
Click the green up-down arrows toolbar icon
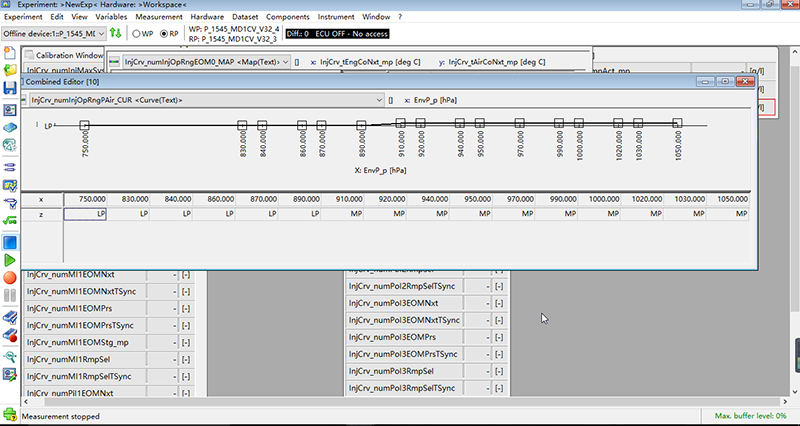pos(116,34)
